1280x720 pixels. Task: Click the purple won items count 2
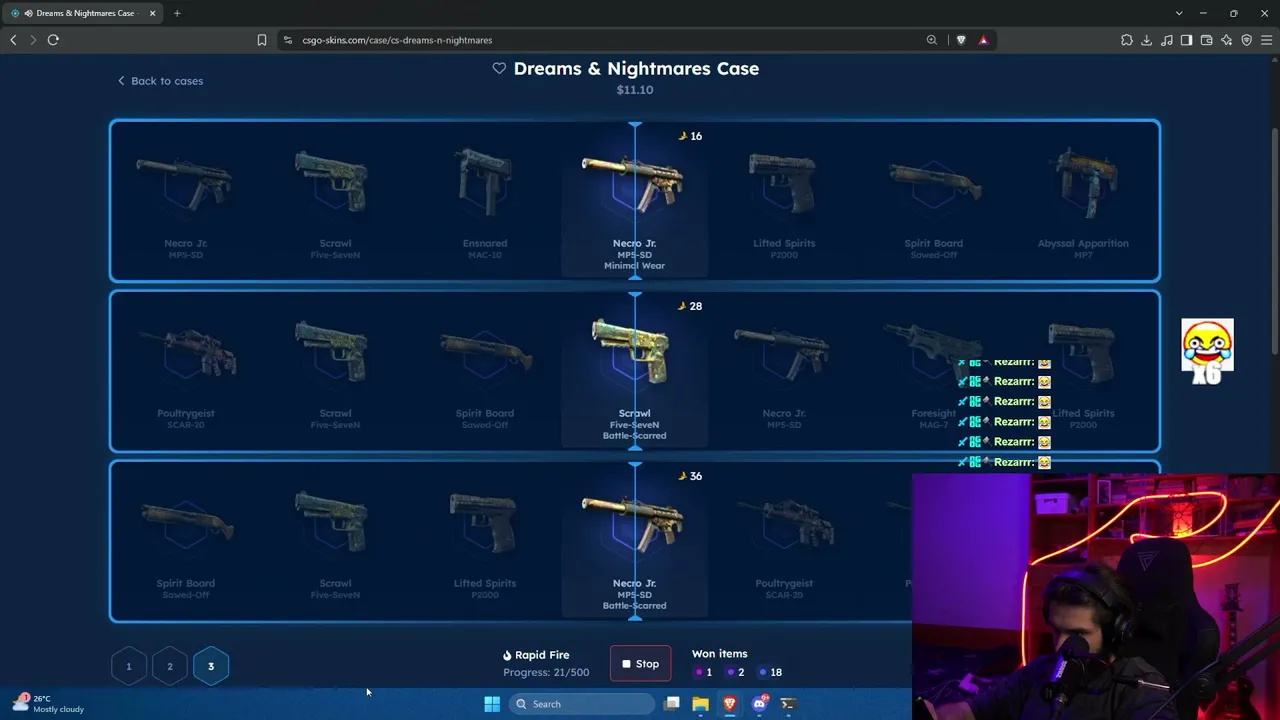pos(735,673)
